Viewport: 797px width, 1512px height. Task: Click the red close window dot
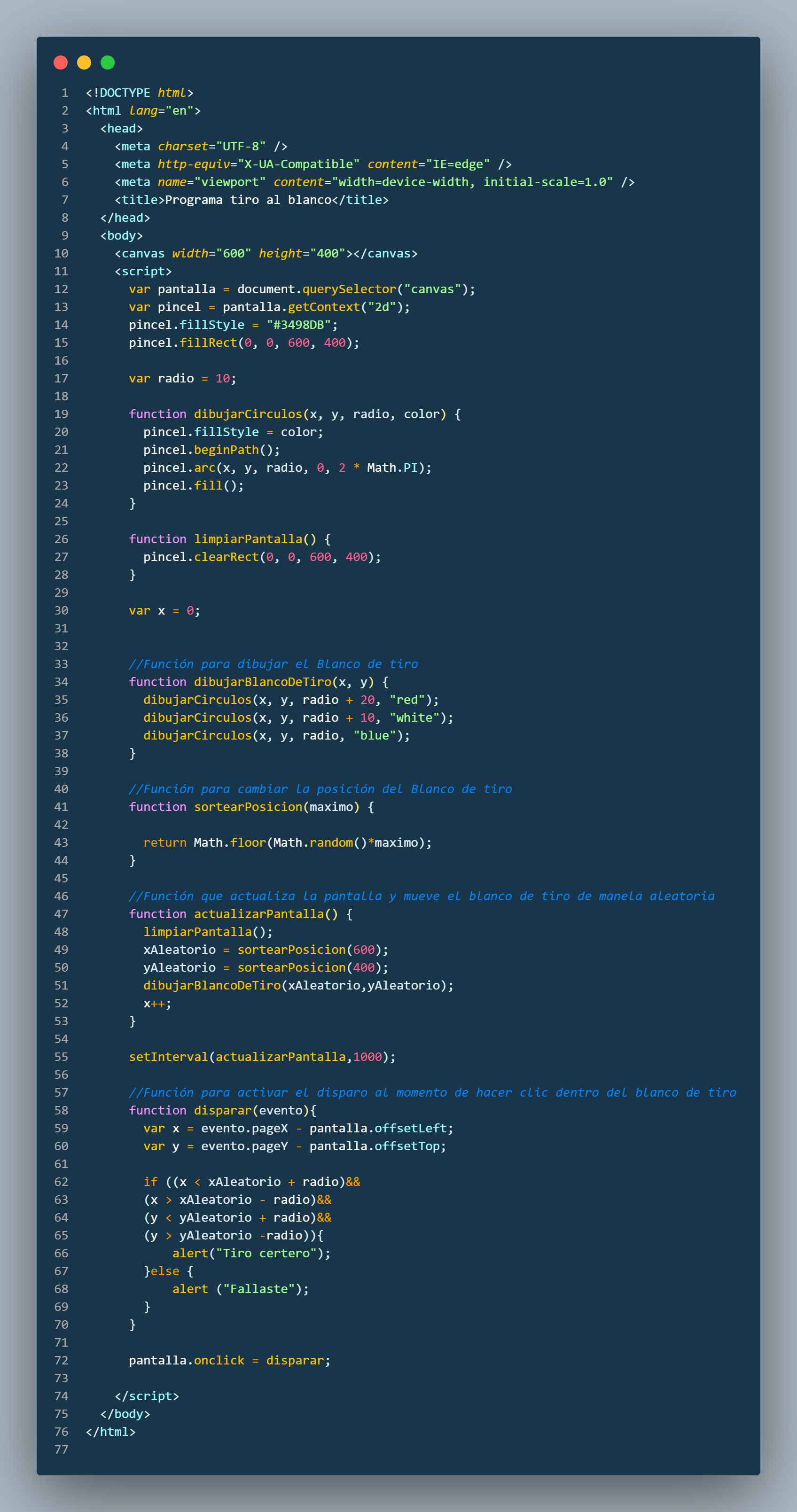pos(61,62)
